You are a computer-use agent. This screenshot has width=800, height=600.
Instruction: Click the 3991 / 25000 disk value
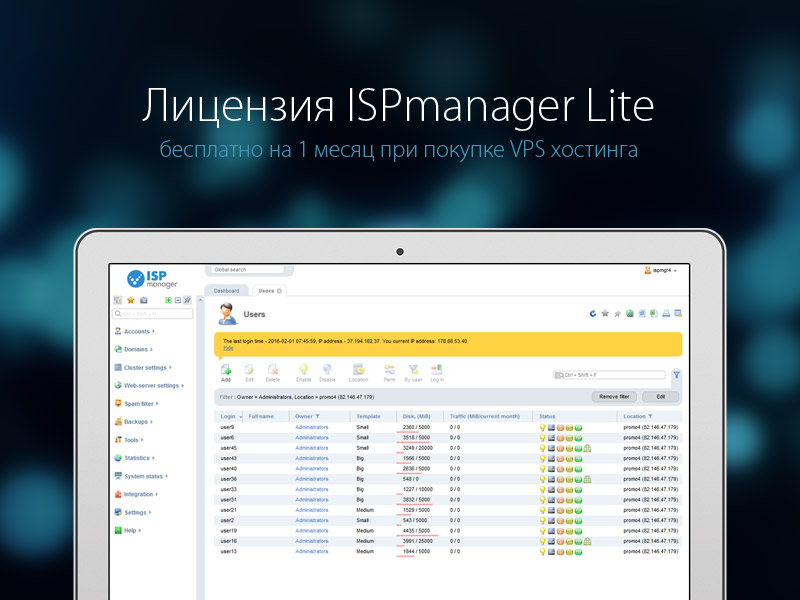(x=418, y=541)
